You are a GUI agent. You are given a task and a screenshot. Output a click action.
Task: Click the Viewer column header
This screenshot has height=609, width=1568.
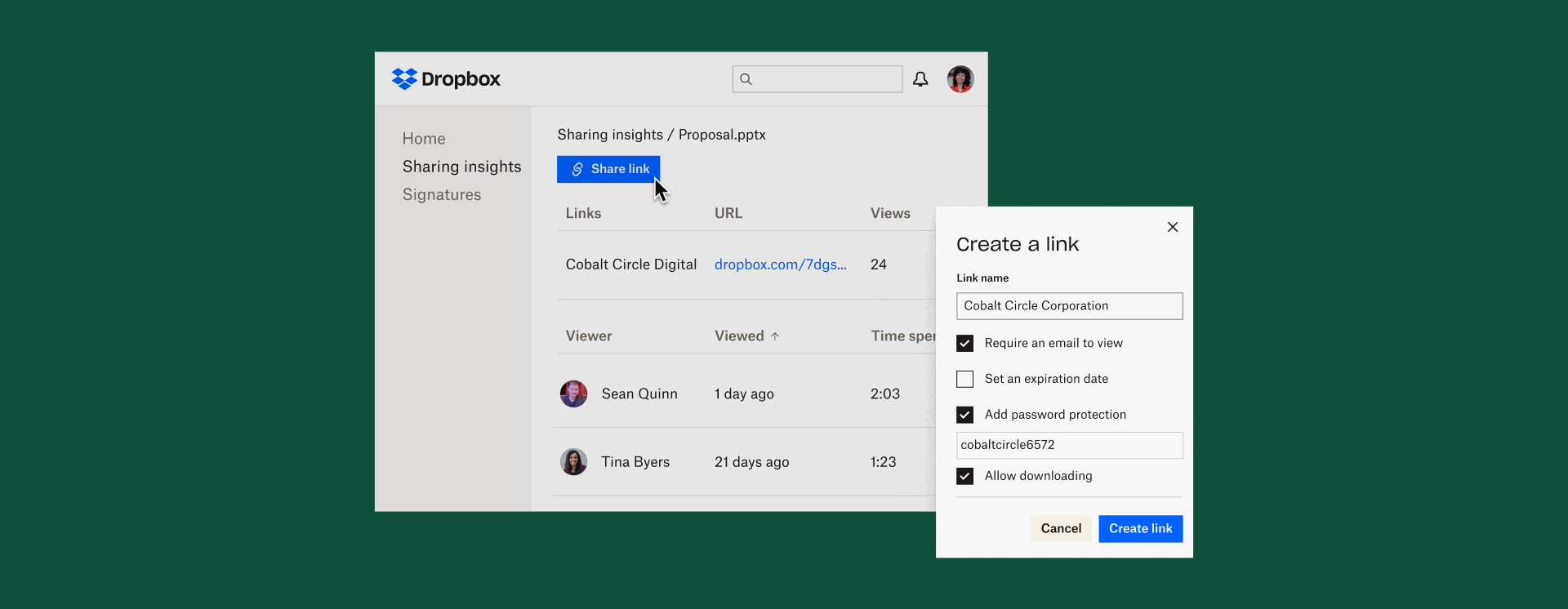coord(589,336)
